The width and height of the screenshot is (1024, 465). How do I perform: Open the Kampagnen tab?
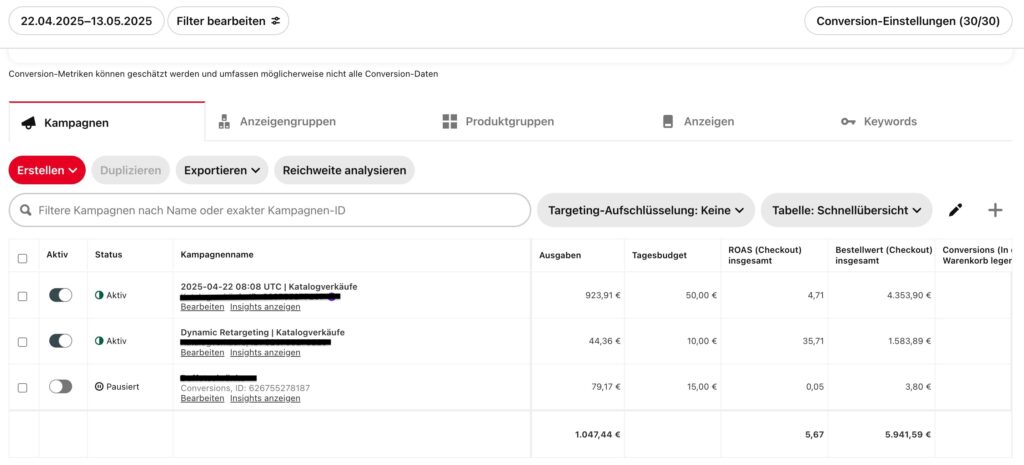tap(107, 122)
